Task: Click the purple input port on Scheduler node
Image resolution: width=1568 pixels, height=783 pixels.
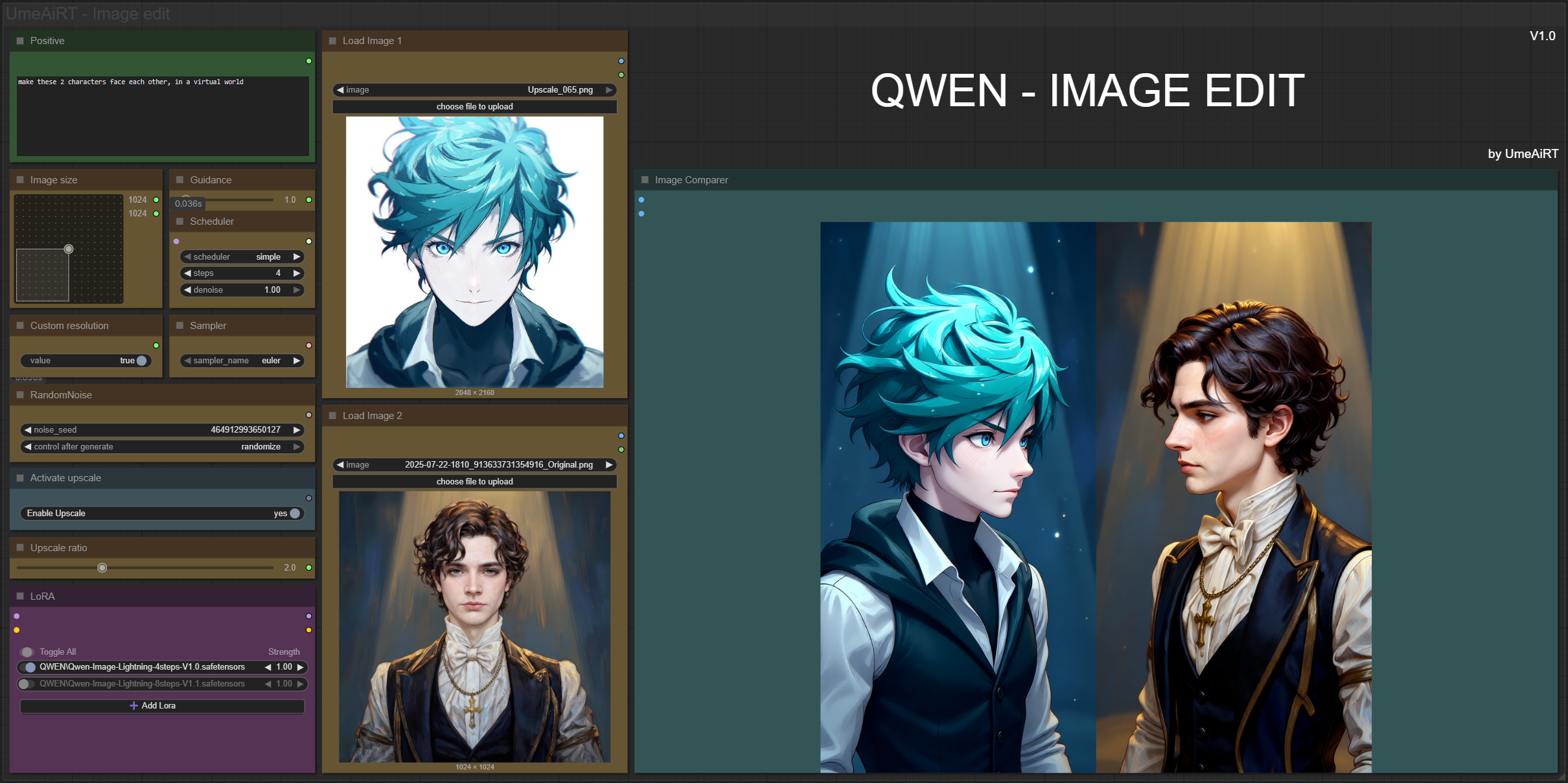Action: pos(176,242)
